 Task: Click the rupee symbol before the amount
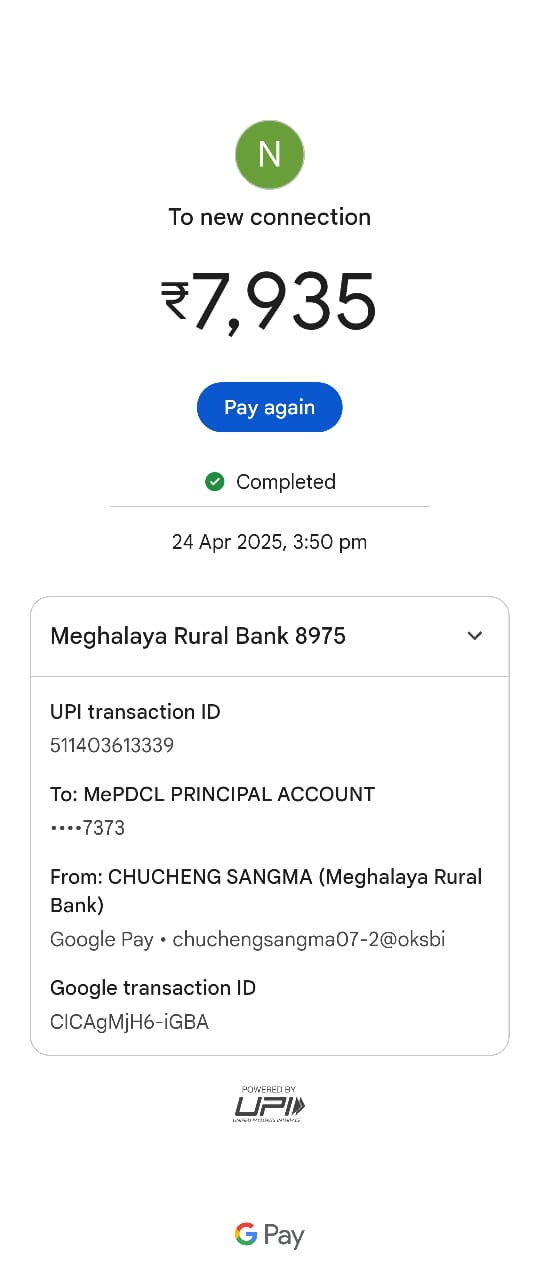(175, 301)
